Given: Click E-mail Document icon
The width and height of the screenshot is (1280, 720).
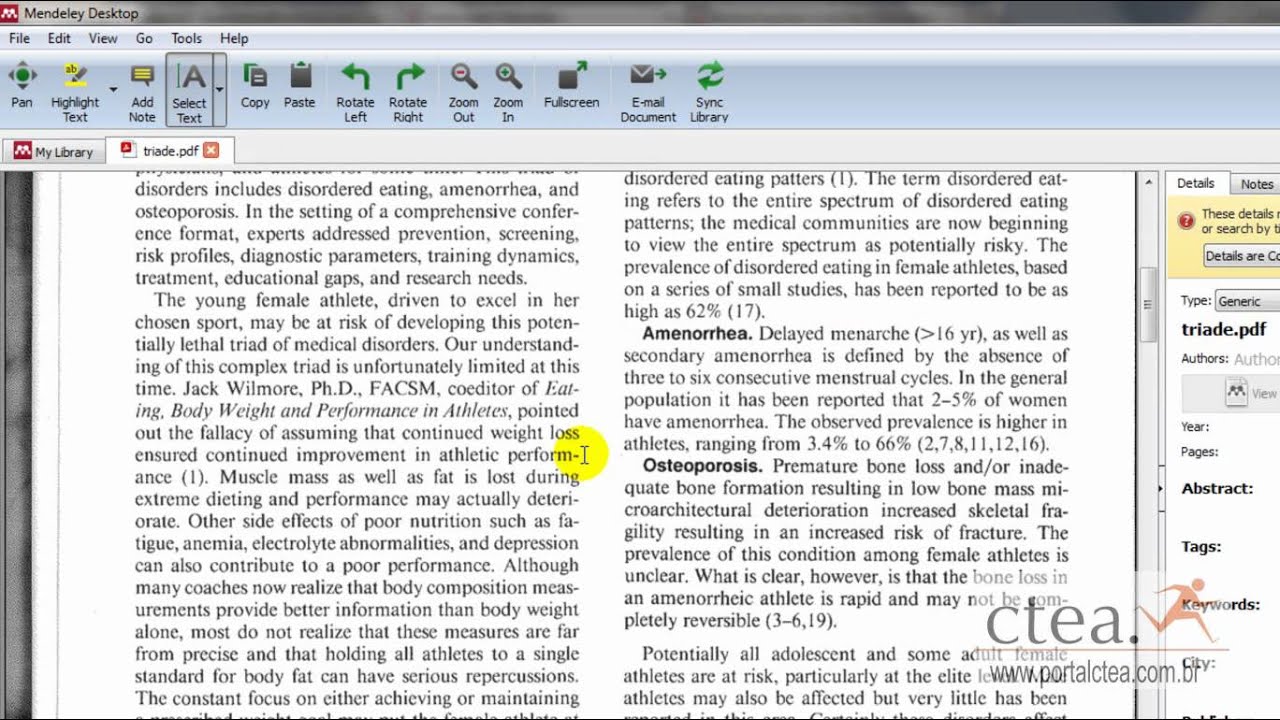Looking at the screenshot, I should [648, 91].
